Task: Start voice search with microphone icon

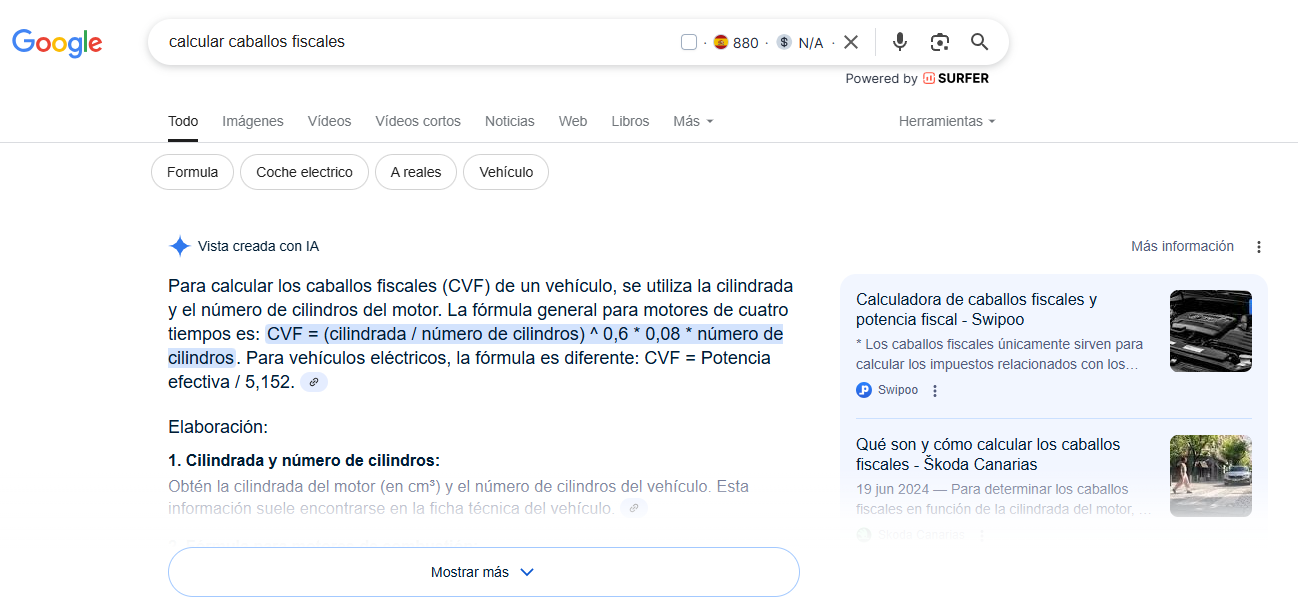Action: point(900,42)
